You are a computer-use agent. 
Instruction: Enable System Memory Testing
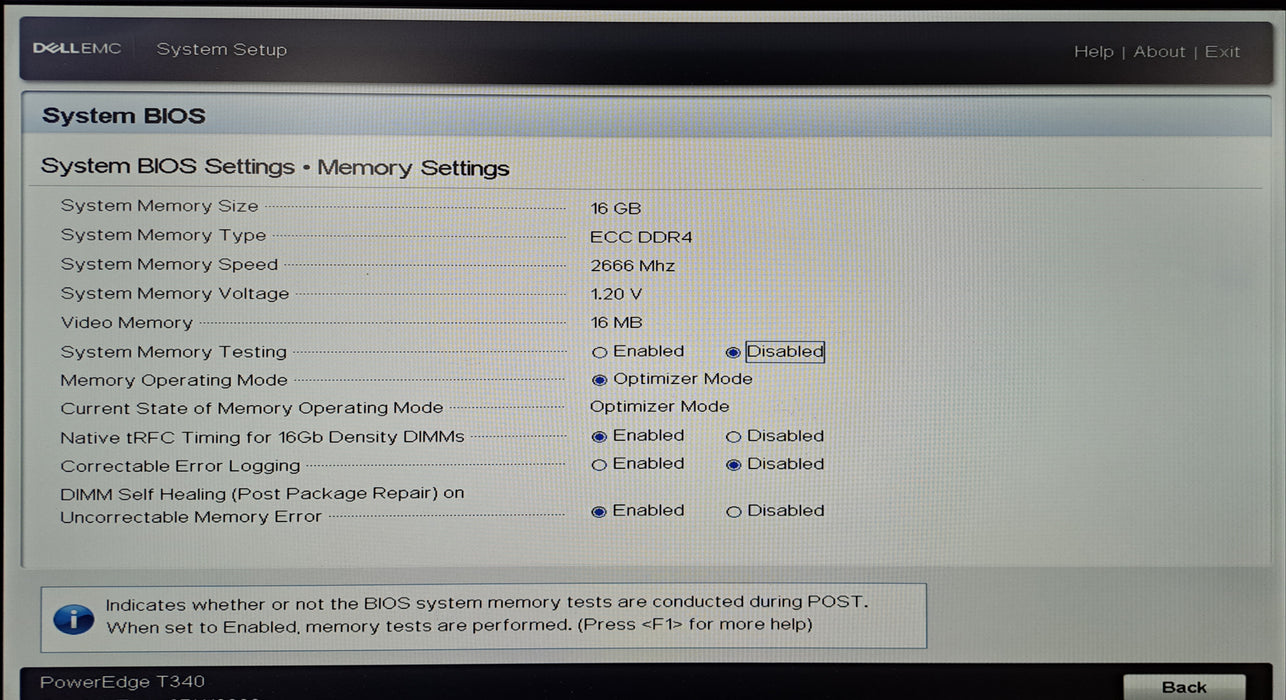click(x=600, y=352)
